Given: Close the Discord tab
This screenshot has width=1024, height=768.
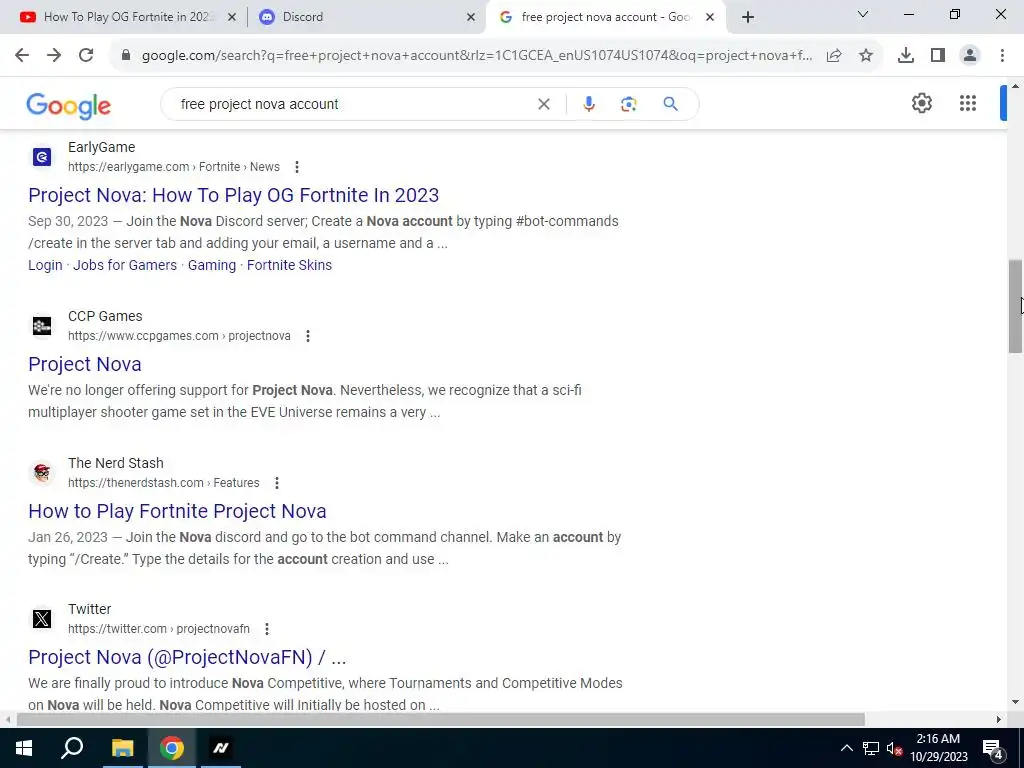Looking at the screenshot, I should point(471,17).
